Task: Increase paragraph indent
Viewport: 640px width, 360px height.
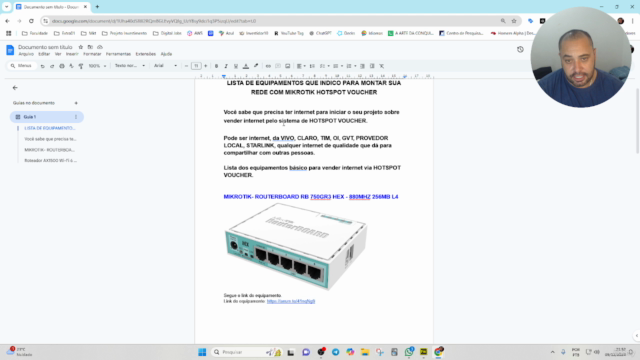Action: (x=372, y=66)
